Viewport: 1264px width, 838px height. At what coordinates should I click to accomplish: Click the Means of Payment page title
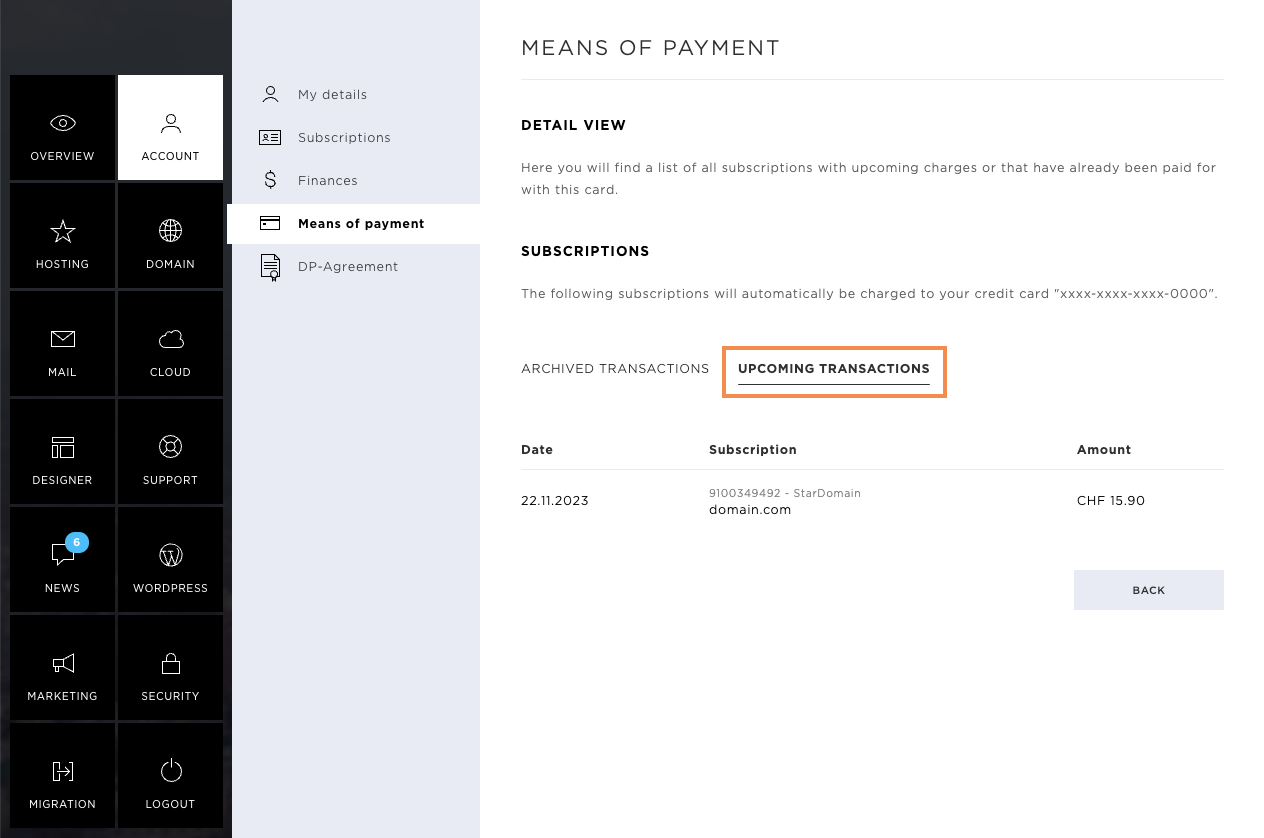coord(650,48)
